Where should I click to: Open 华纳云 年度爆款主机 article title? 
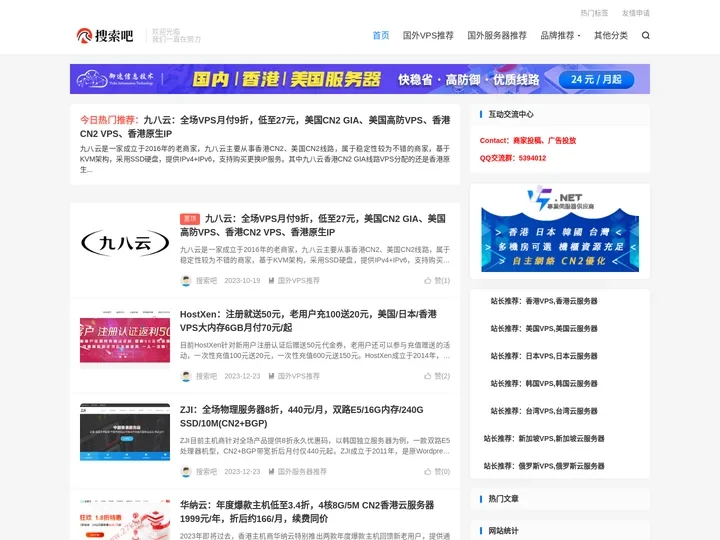point(307,512)
